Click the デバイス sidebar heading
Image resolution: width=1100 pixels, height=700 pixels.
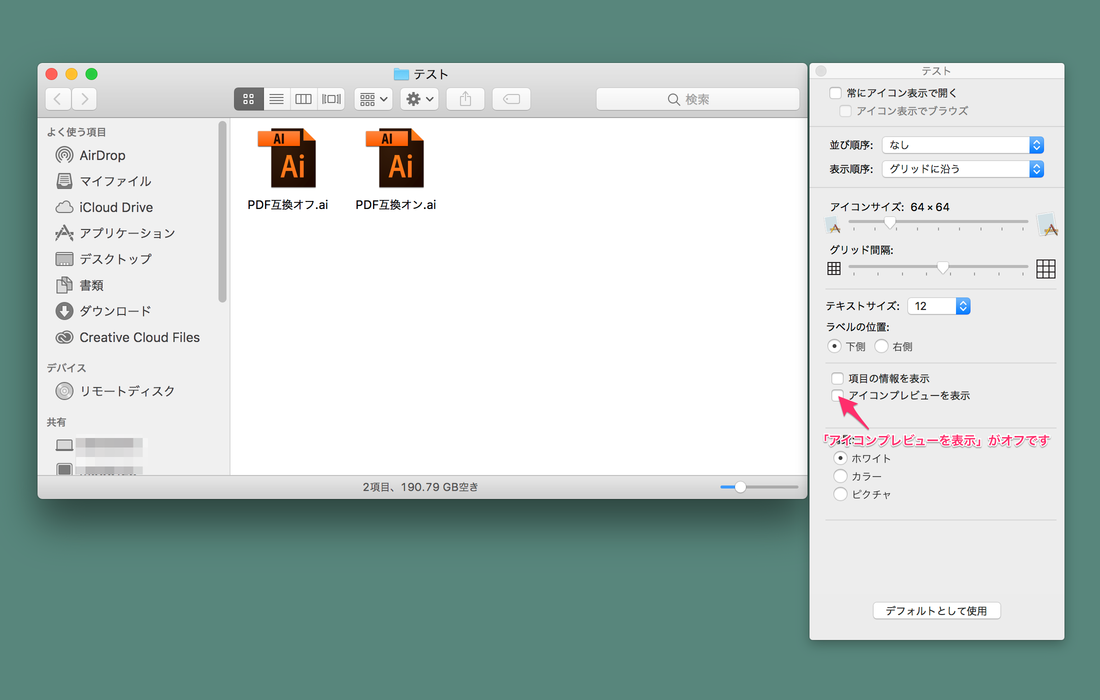click(x=66, y=368)
